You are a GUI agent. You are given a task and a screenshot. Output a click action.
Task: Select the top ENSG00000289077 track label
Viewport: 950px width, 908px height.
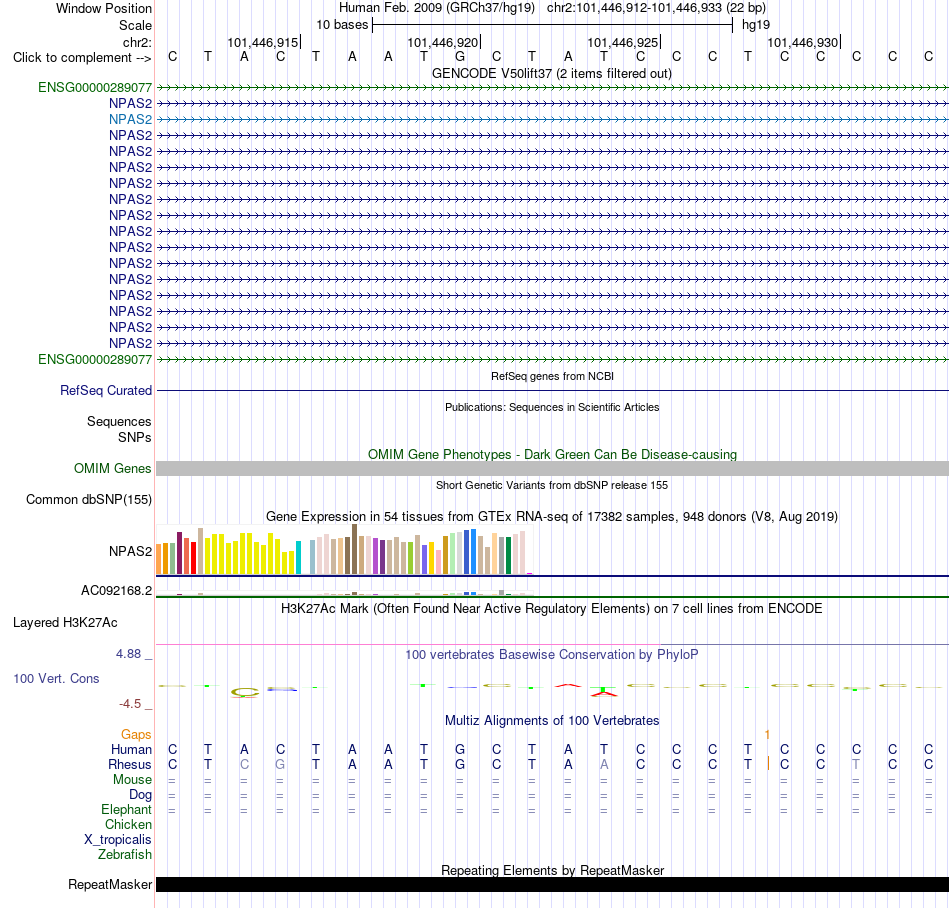[95, 87]
